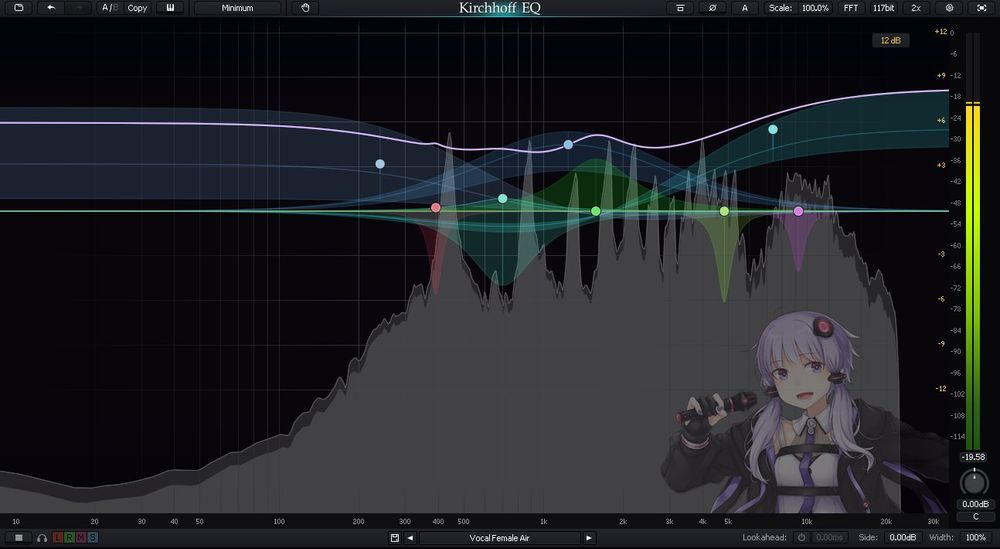The image size is (1000, 549).
Task: Click the hand grab icon
Action: tap(305, 8)
